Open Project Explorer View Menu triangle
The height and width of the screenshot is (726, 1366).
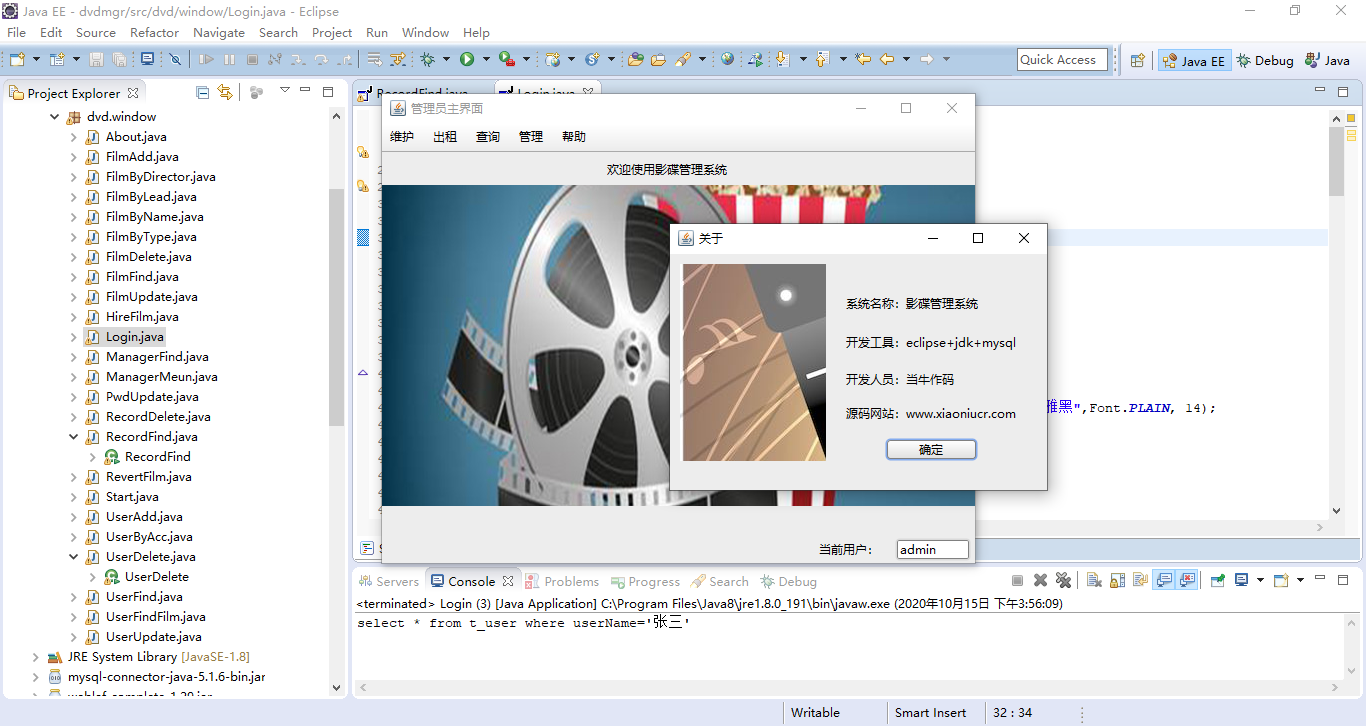tap(285, 91)
